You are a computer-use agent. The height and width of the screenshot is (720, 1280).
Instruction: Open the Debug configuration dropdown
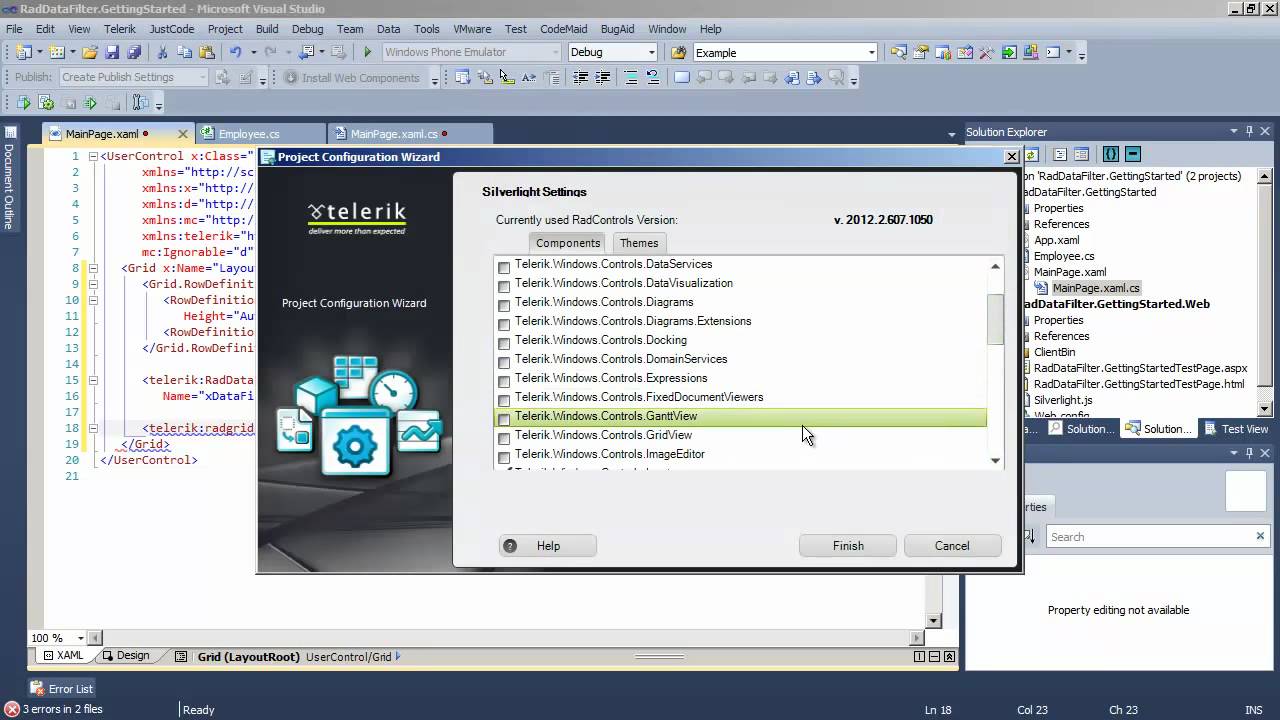(x=651, y=52)
